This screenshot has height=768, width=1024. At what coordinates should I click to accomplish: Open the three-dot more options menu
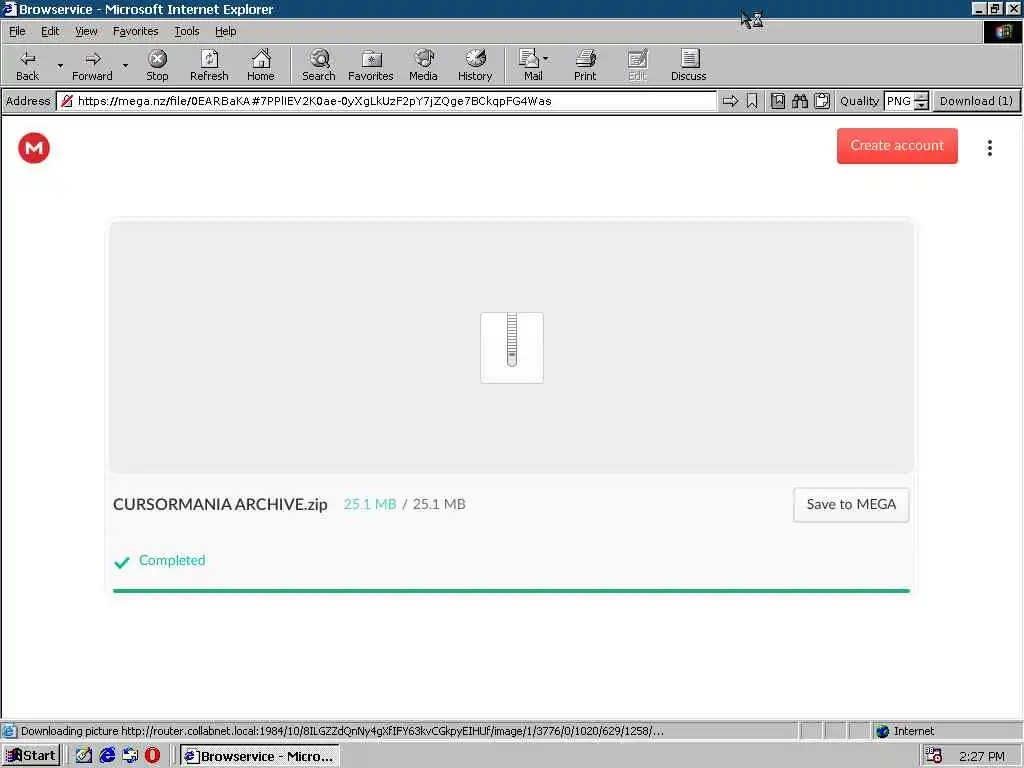989,148
